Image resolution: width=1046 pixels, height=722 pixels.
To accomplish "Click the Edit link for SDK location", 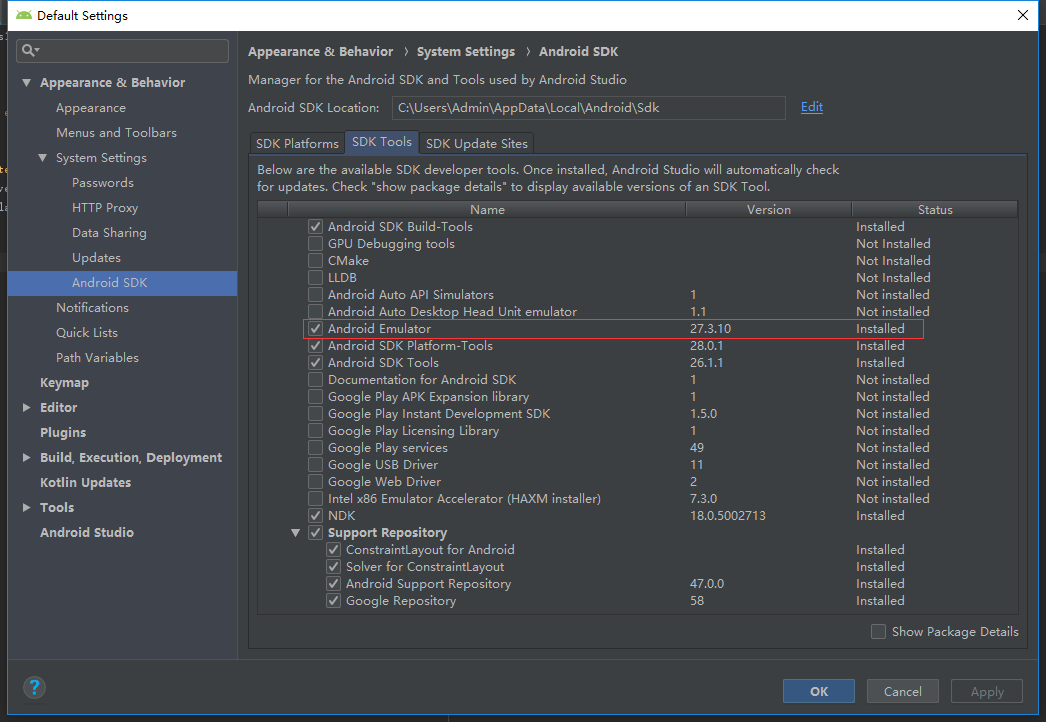I will click(811, 107).
